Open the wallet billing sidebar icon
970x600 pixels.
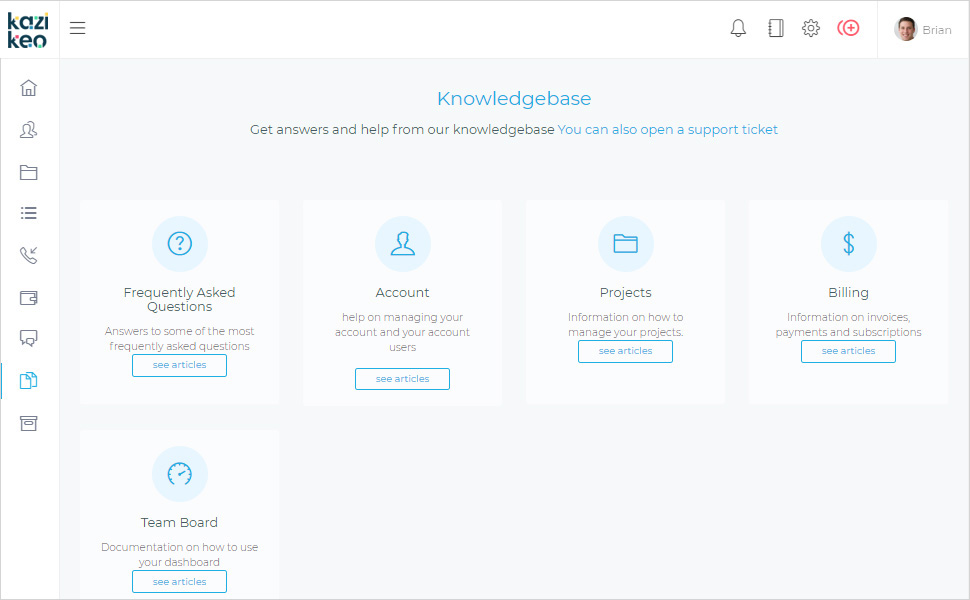(x=28, y=298)
